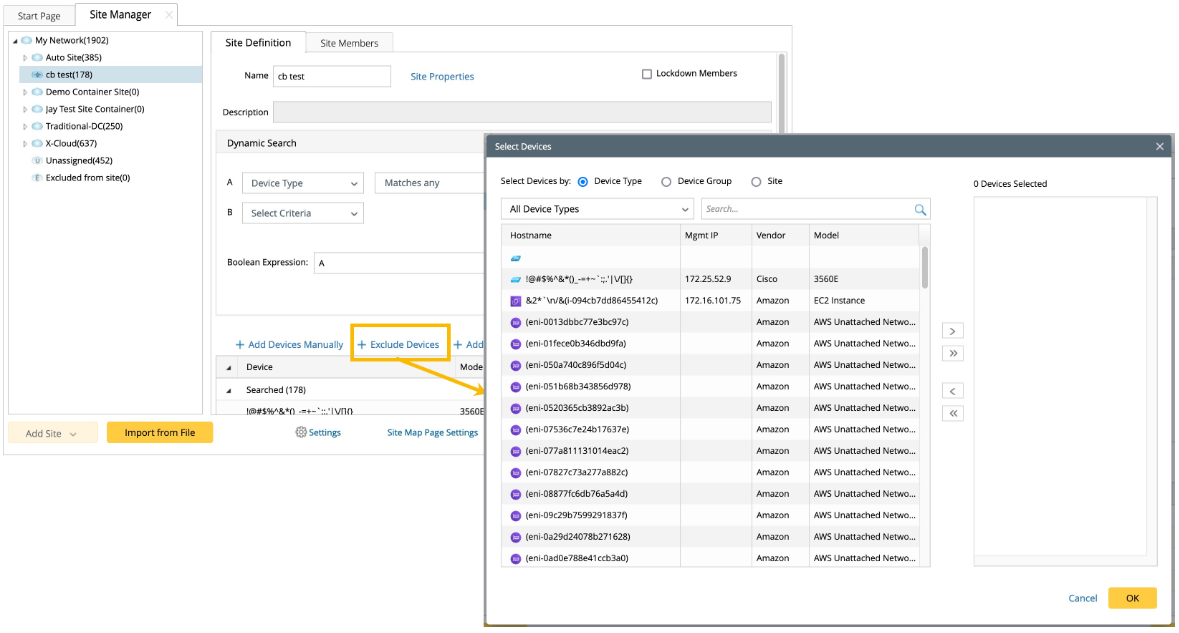Screen dimensions: 1179x633
Task: Select the Site radio button
Action: (756, 182)
